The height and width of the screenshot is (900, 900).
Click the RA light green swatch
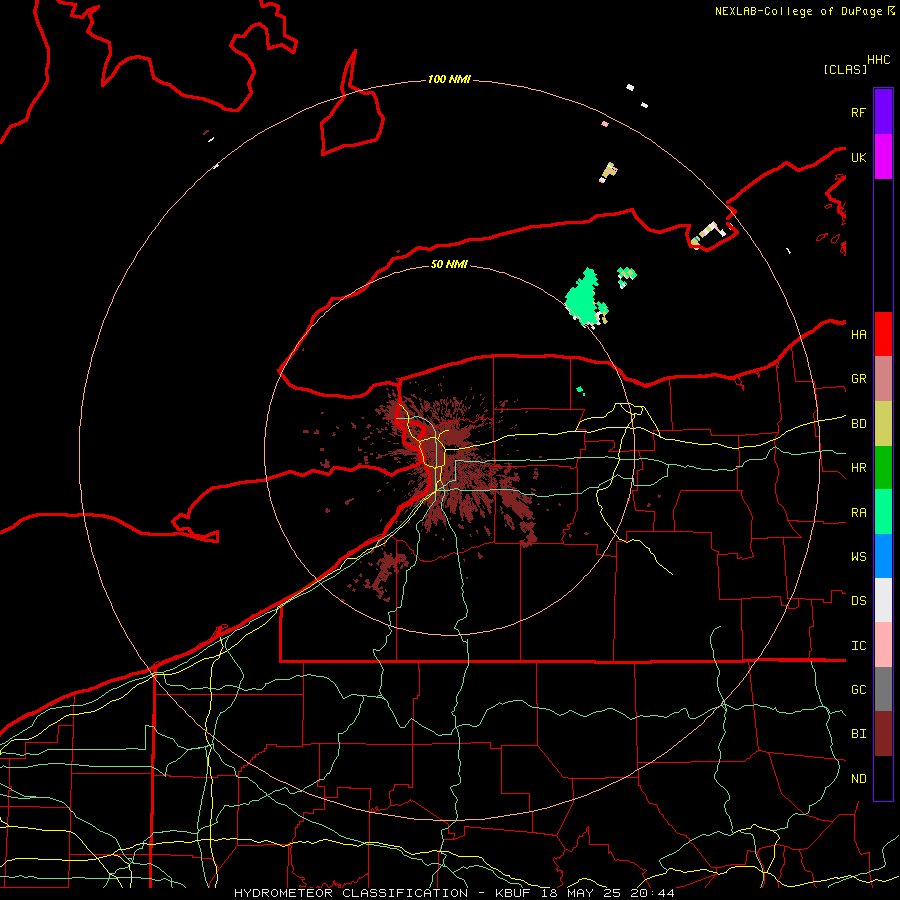(x=883, y=512)
